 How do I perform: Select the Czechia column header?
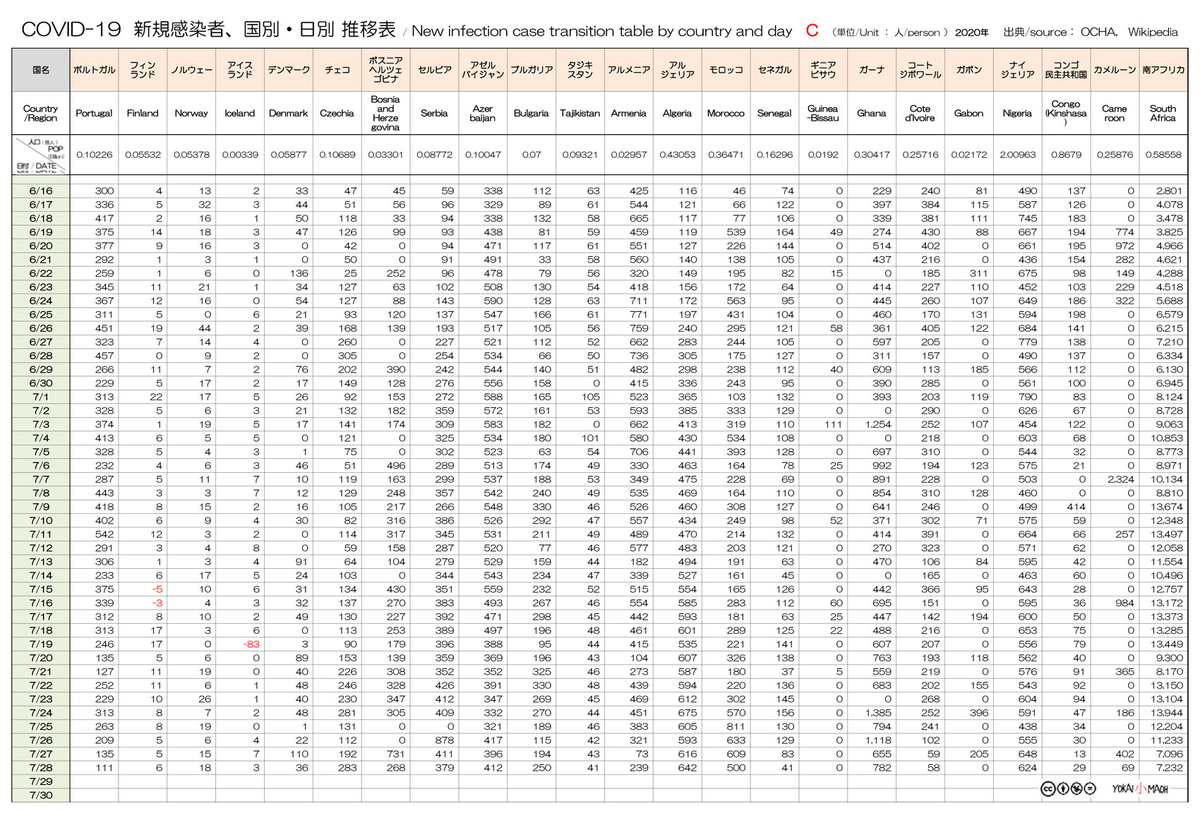point(337,113)
